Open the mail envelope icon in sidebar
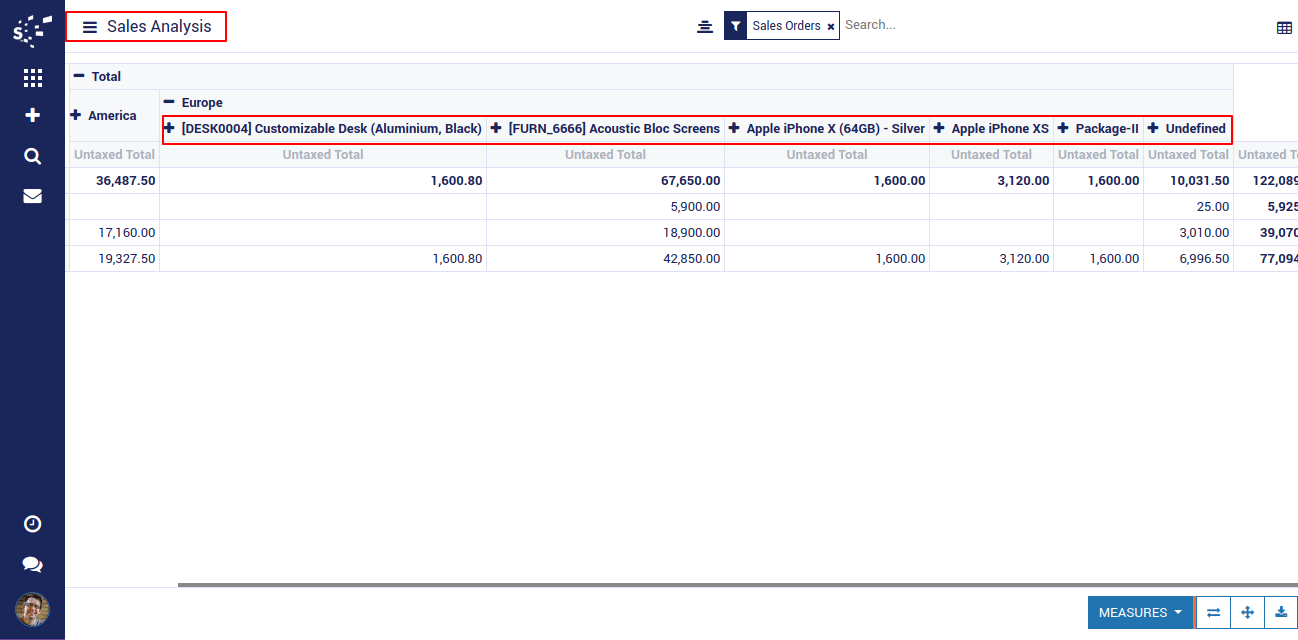 pos(32,196)
